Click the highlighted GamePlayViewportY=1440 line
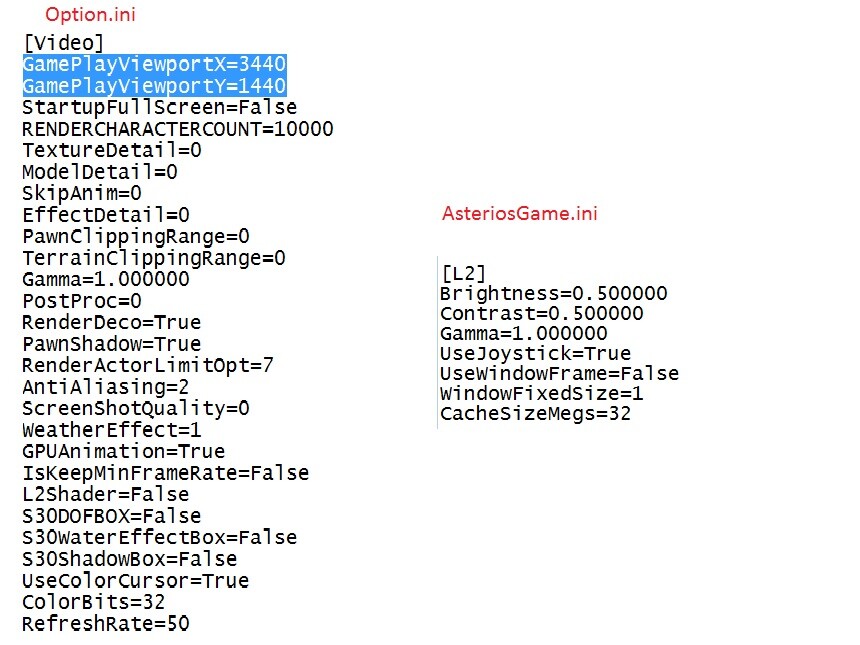 coord(154,86)
